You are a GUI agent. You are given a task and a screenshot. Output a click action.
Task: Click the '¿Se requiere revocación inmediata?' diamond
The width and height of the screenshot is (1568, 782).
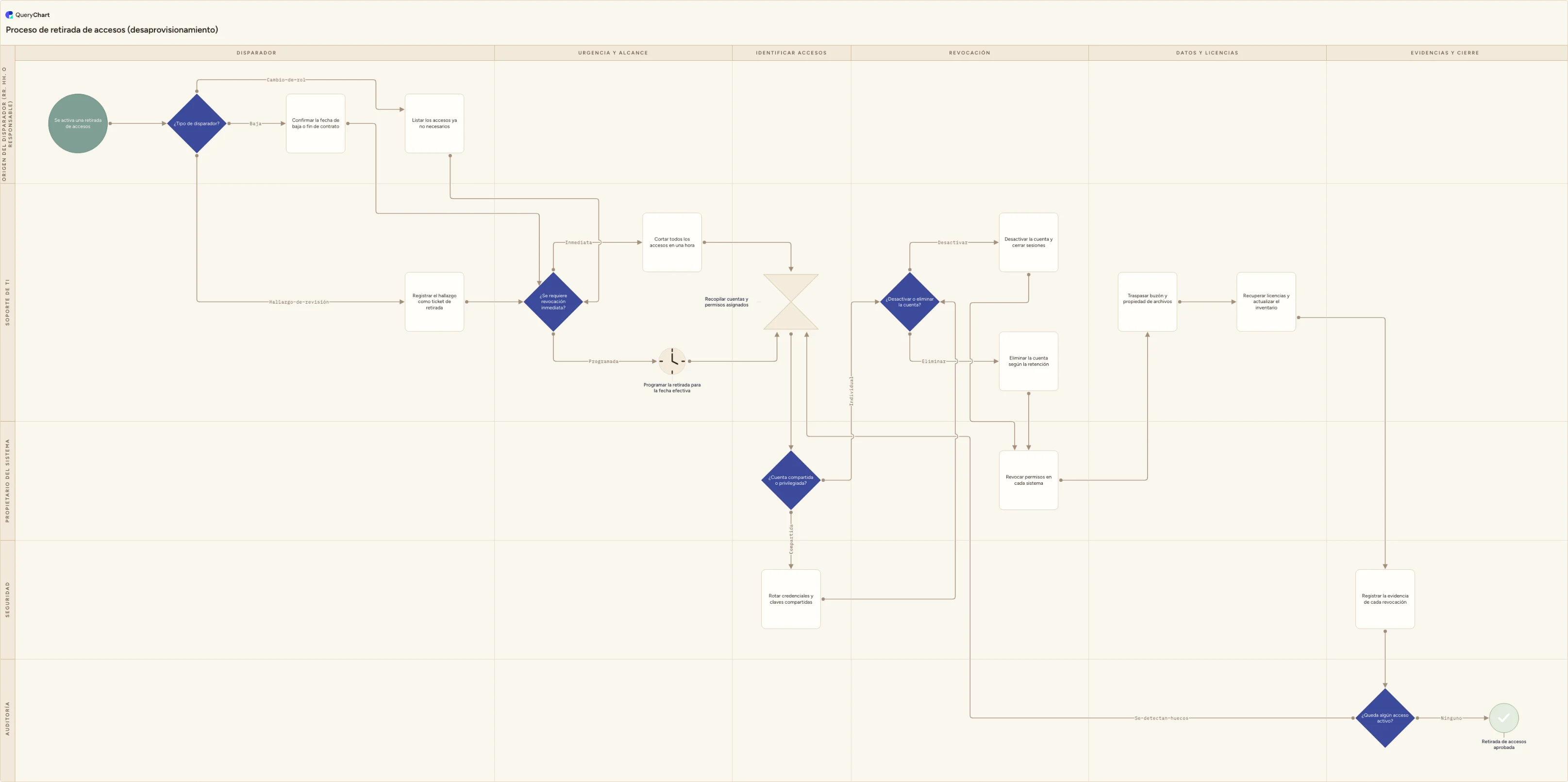click(553, 302)
